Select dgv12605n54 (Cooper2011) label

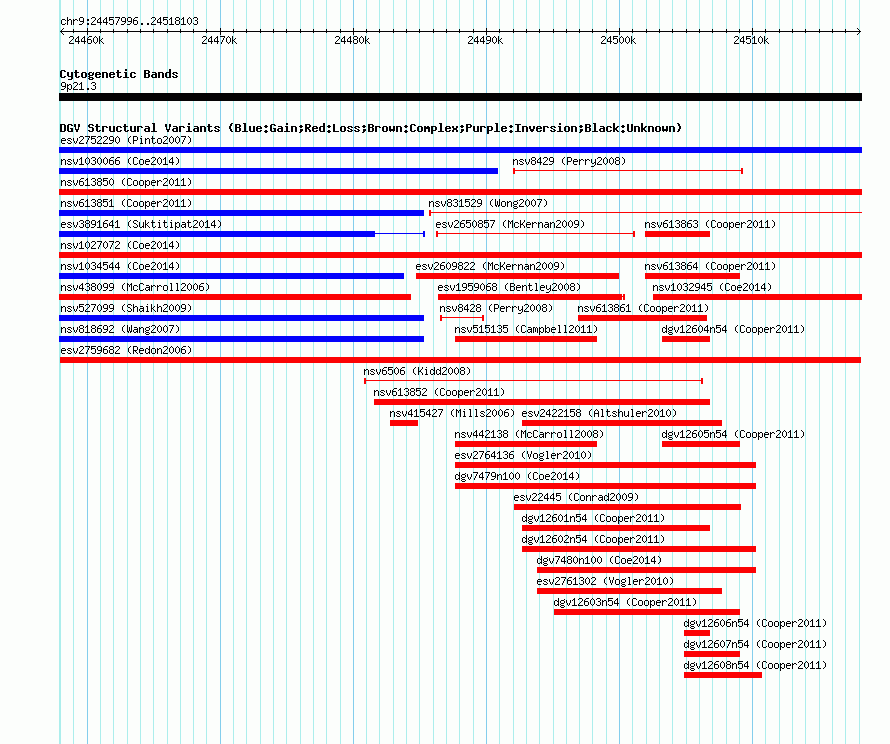733,434
